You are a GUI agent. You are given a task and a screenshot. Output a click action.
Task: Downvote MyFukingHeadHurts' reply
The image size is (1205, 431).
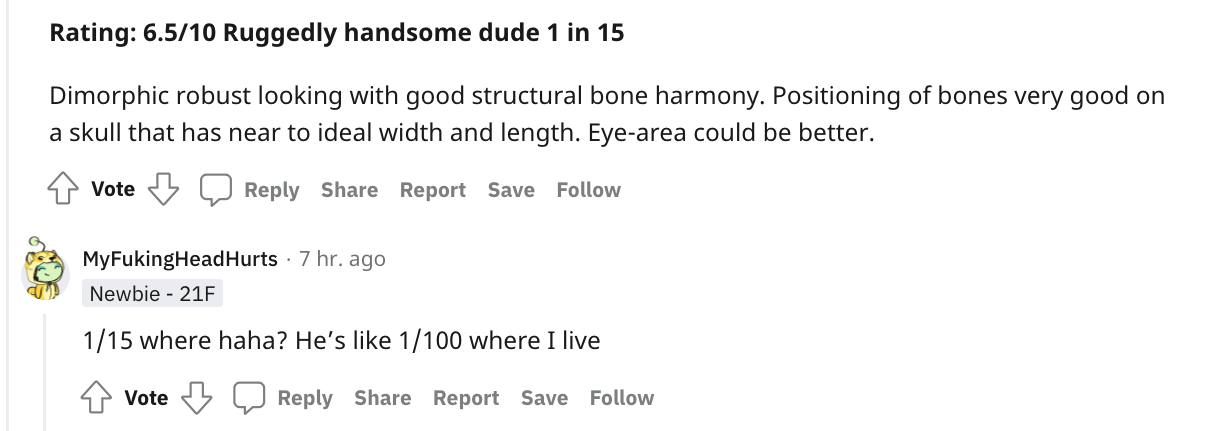(x=197, y=397)
